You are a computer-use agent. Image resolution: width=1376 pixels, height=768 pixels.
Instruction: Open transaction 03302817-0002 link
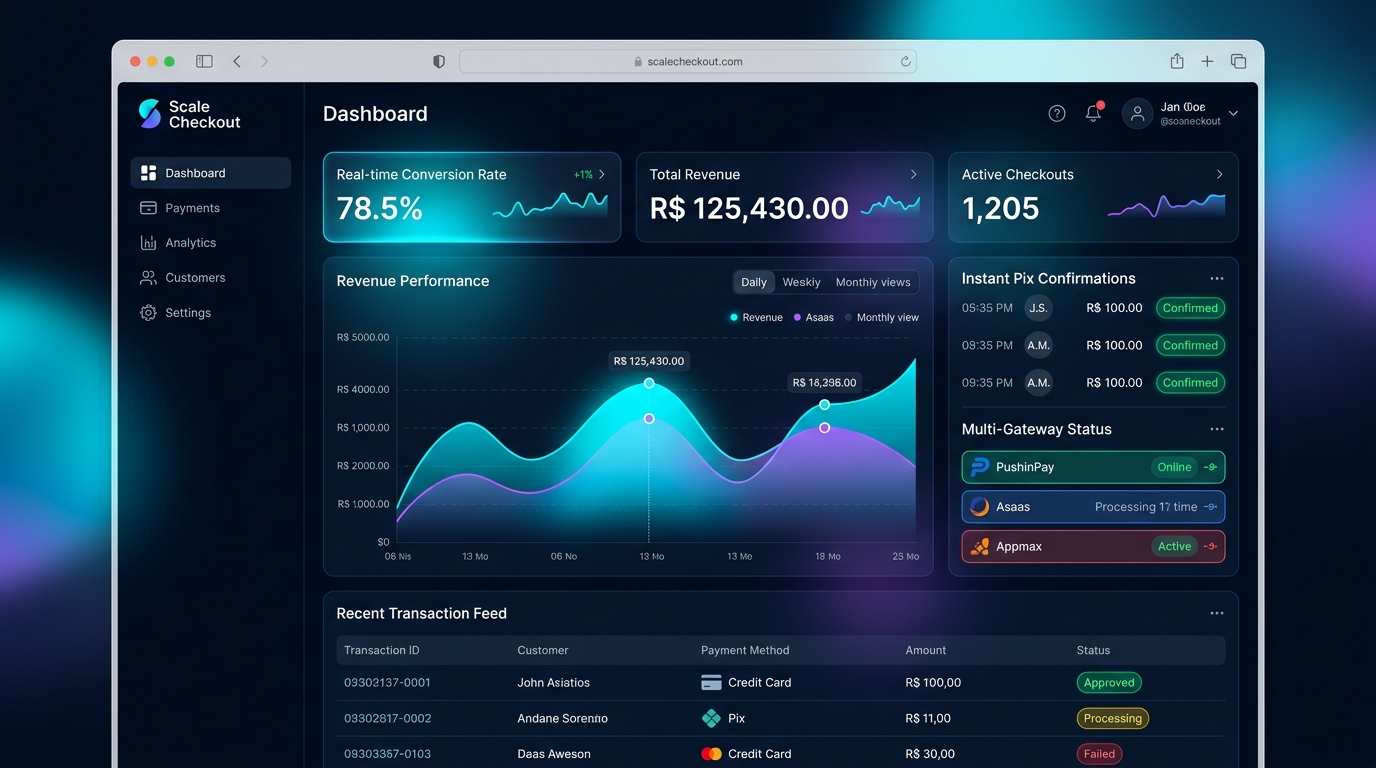pyautogui.click(x=388, y=718)
